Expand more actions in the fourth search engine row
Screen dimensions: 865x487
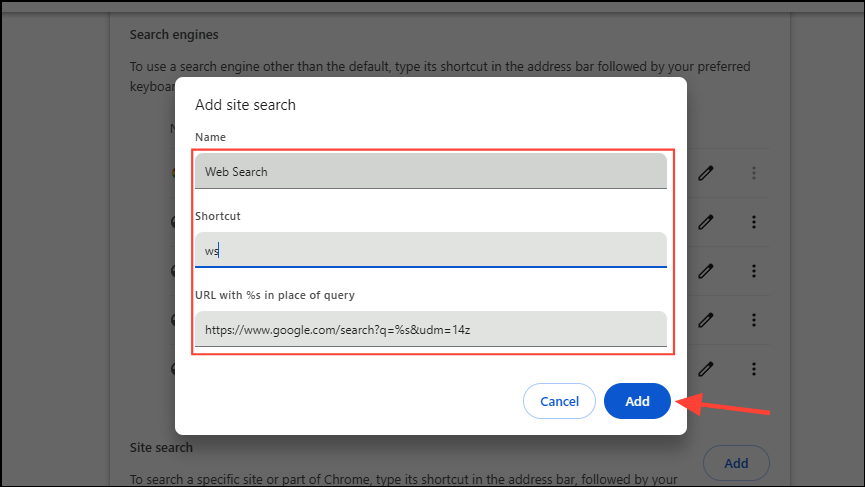pos(754,319)
